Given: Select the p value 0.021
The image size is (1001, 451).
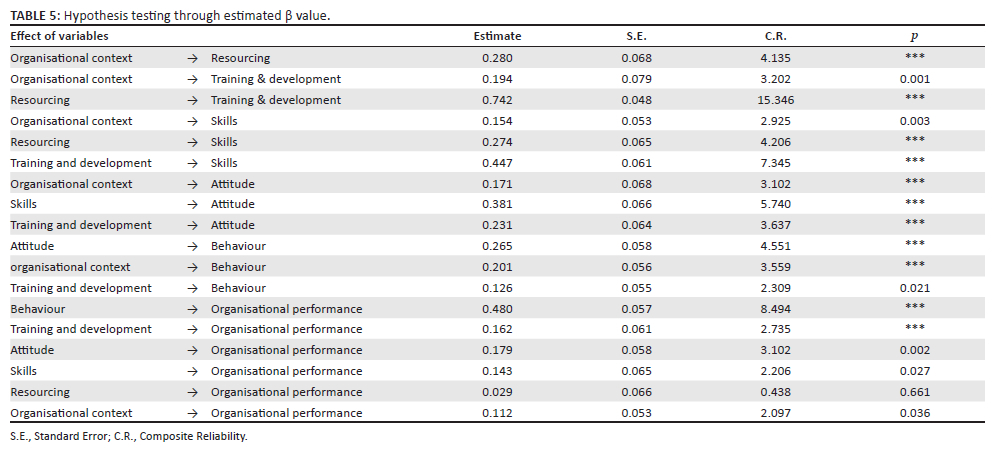Looking at the screenshot, I should click(x=914, y=288).
